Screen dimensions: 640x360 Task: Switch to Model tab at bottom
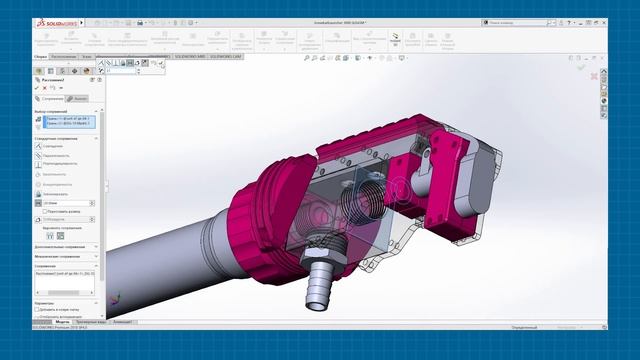(62, 322)
